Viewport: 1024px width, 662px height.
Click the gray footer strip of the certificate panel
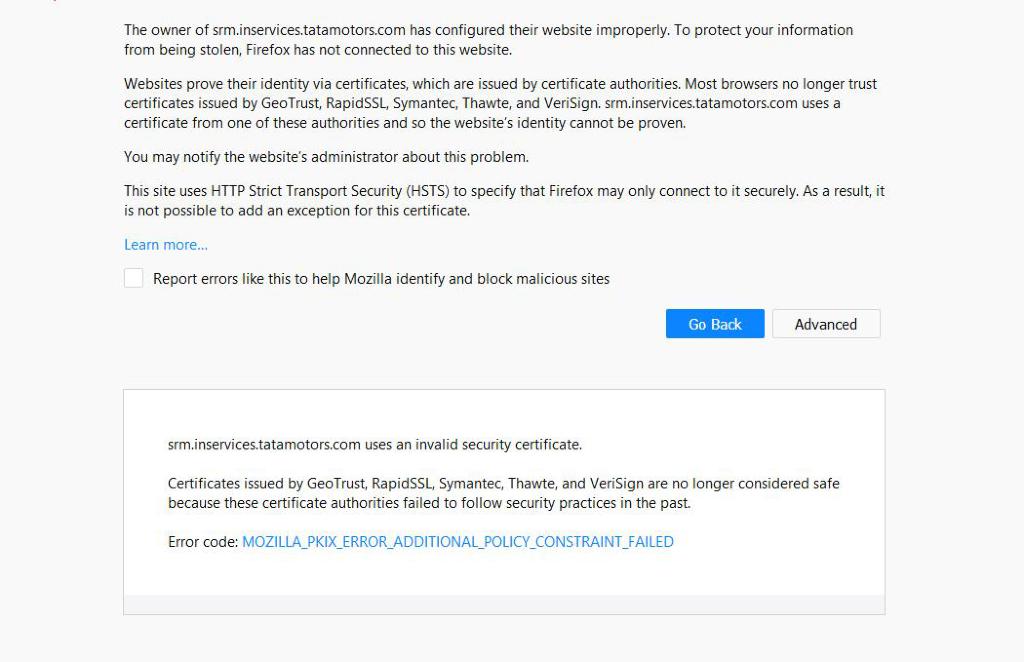pos(504,605)
